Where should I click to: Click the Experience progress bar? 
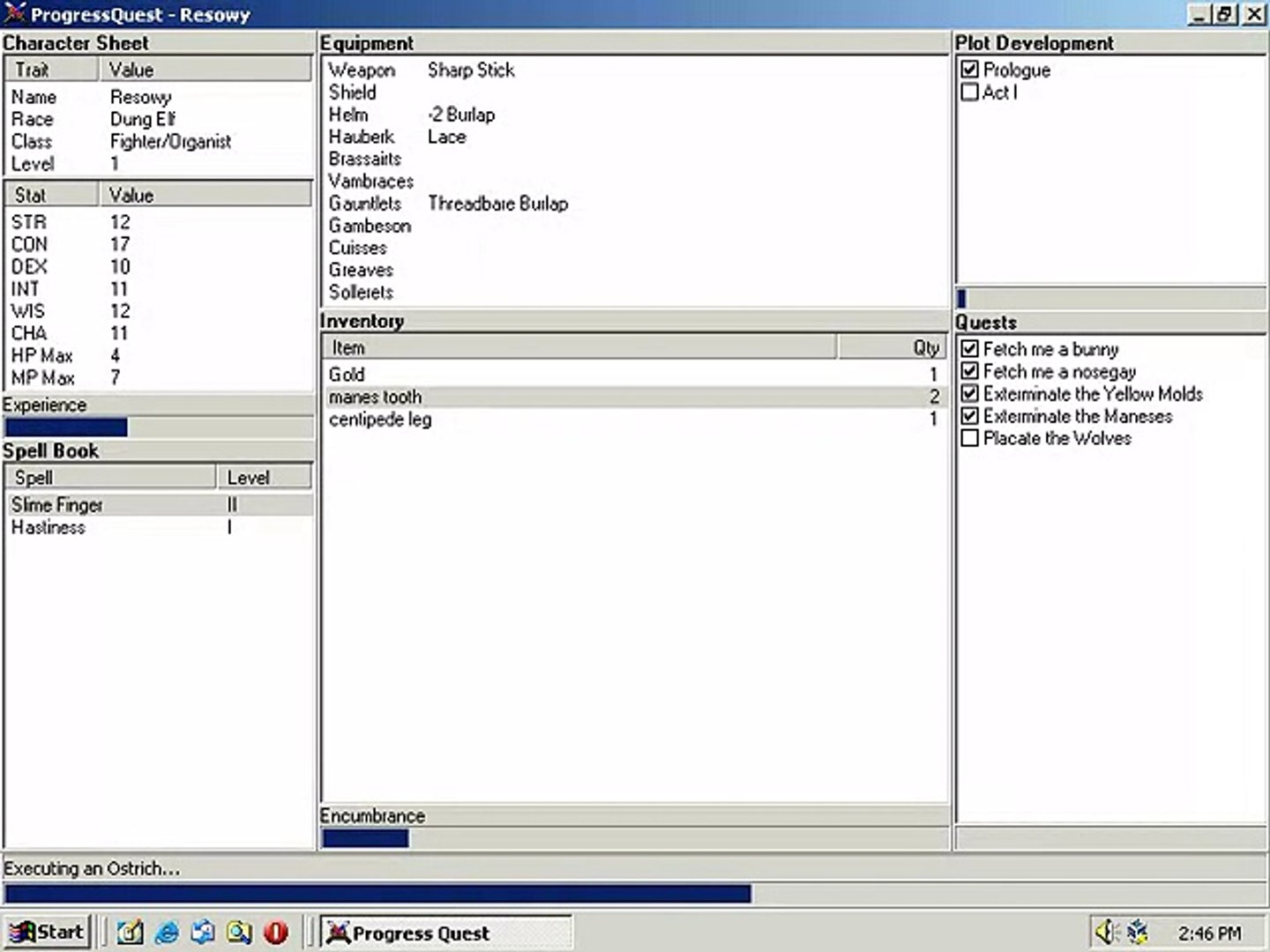click(x=159, y=428)
